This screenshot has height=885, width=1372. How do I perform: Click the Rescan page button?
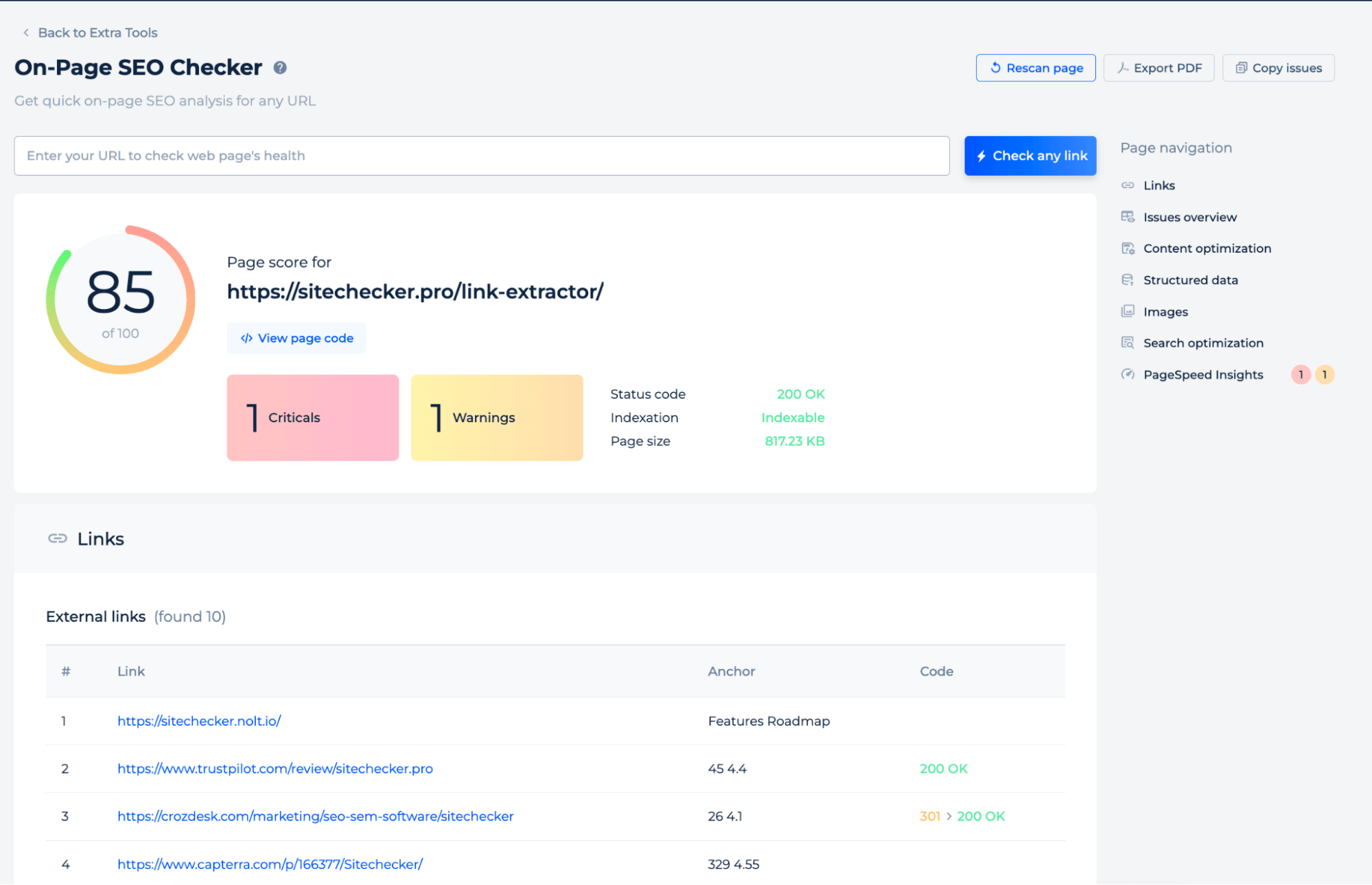pos(1036,68)
